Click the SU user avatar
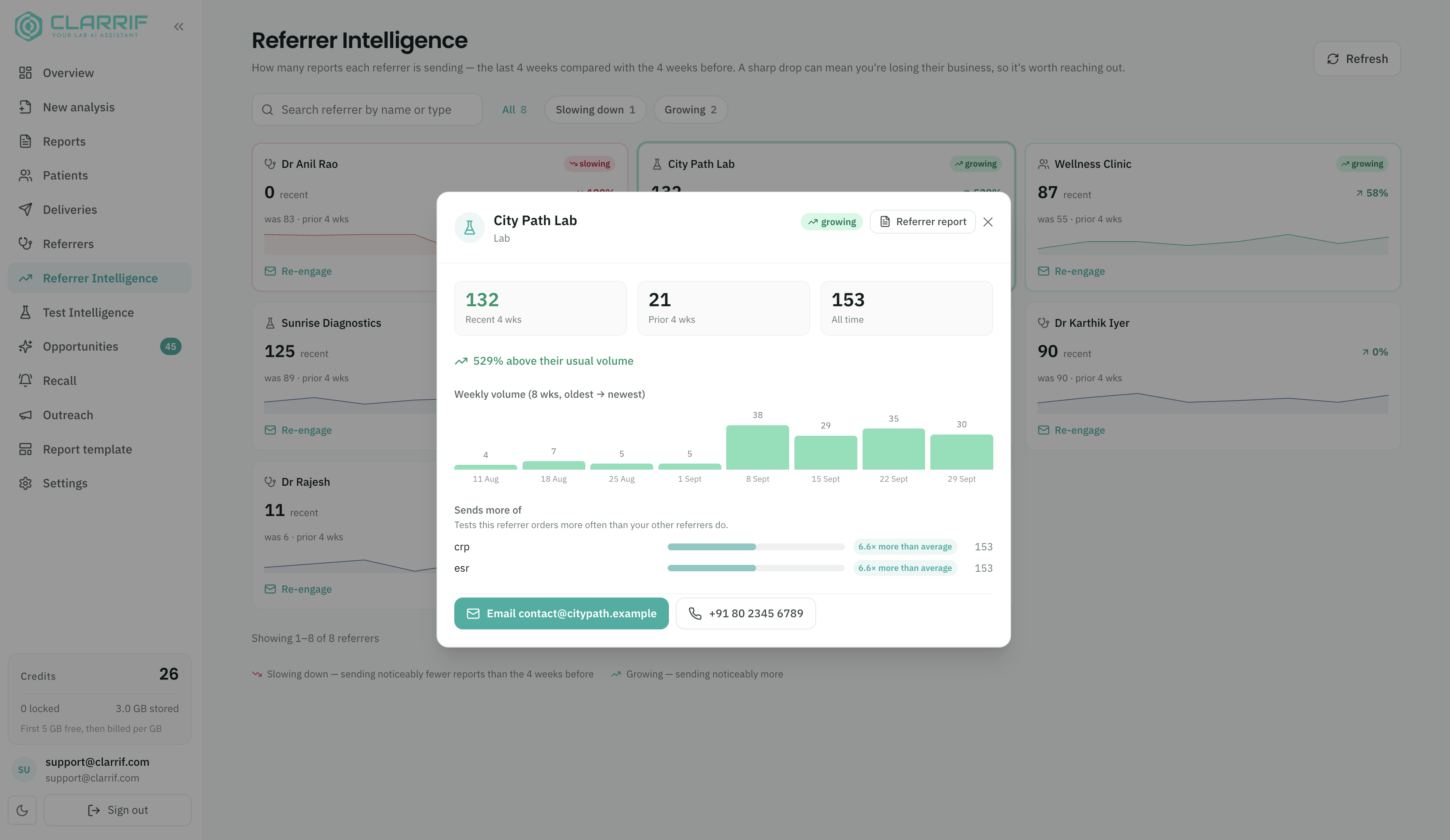The image size is (1450, 840). pos(24,770)
